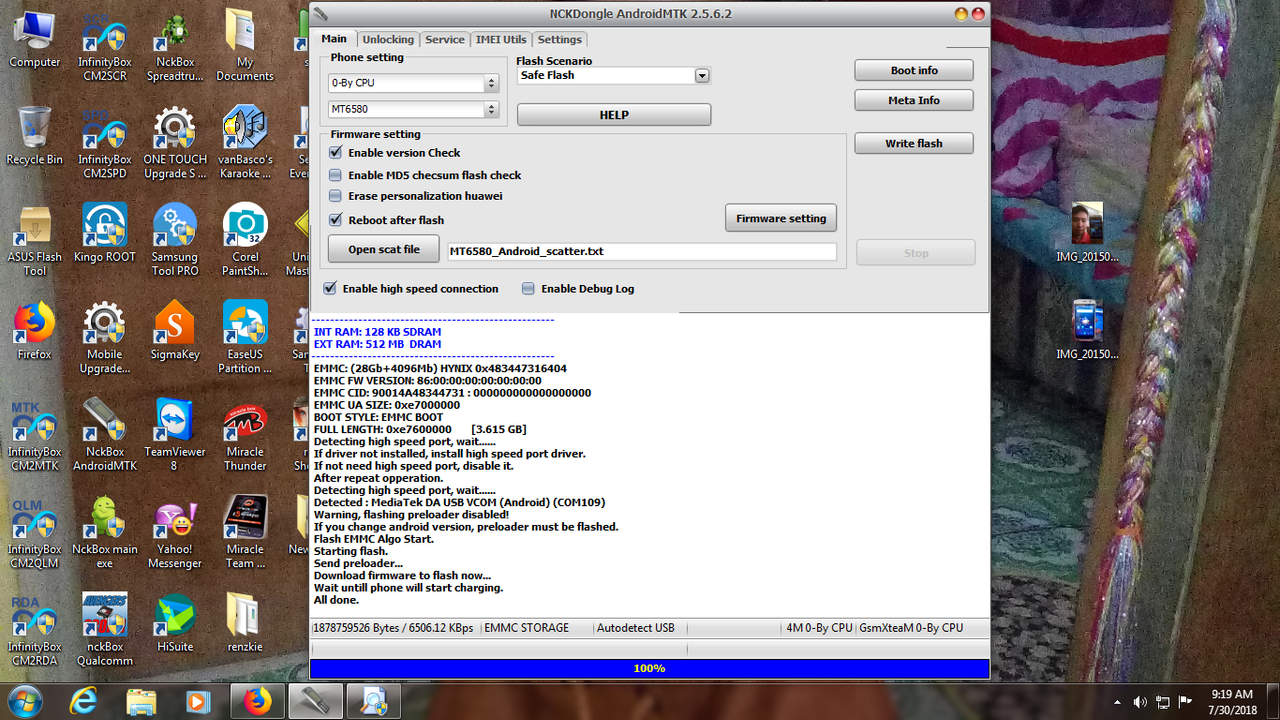Select the wrench icon on the NCKDongle titlebar
This screenshot has width=1280, height=720.
point(320,14)
